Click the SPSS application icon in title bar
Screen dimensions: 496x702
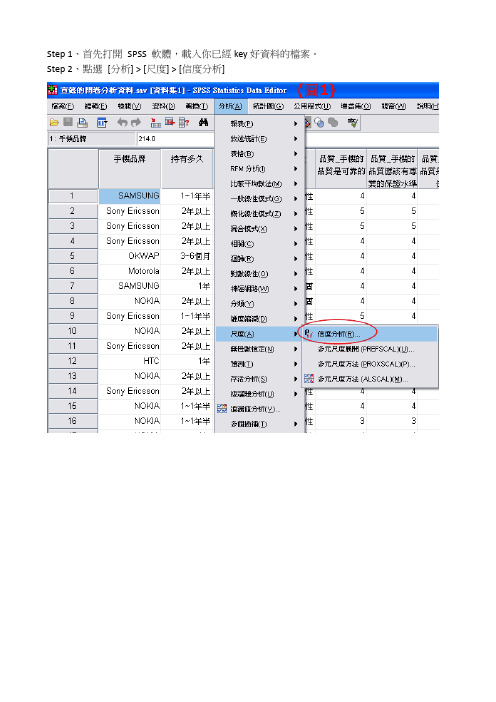(x=53, y=90)
